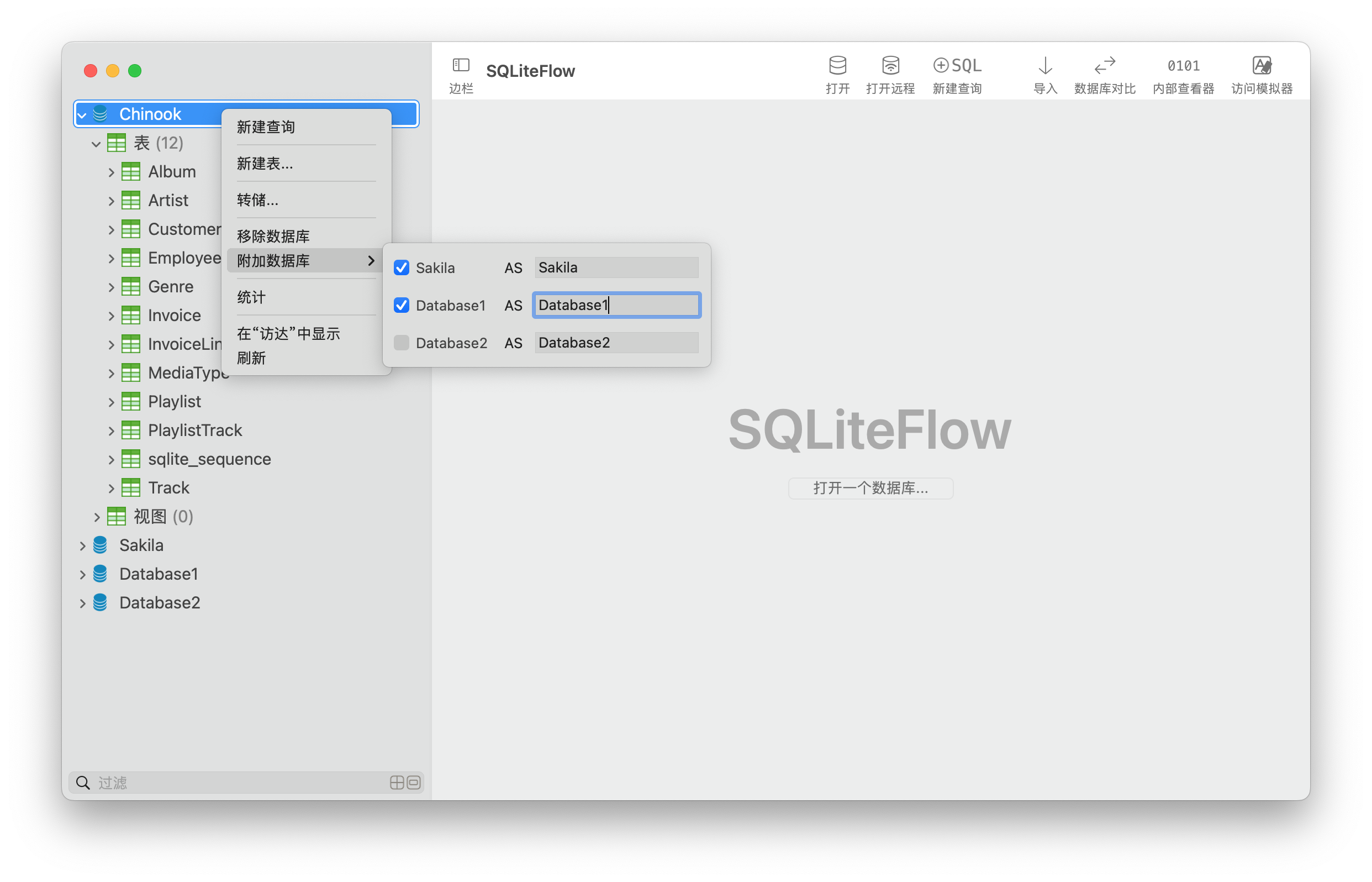Launch the 内部查看器 inspector
Image resolution: width=1372 pixels, height=882 pixels.
pos(1183,73)
